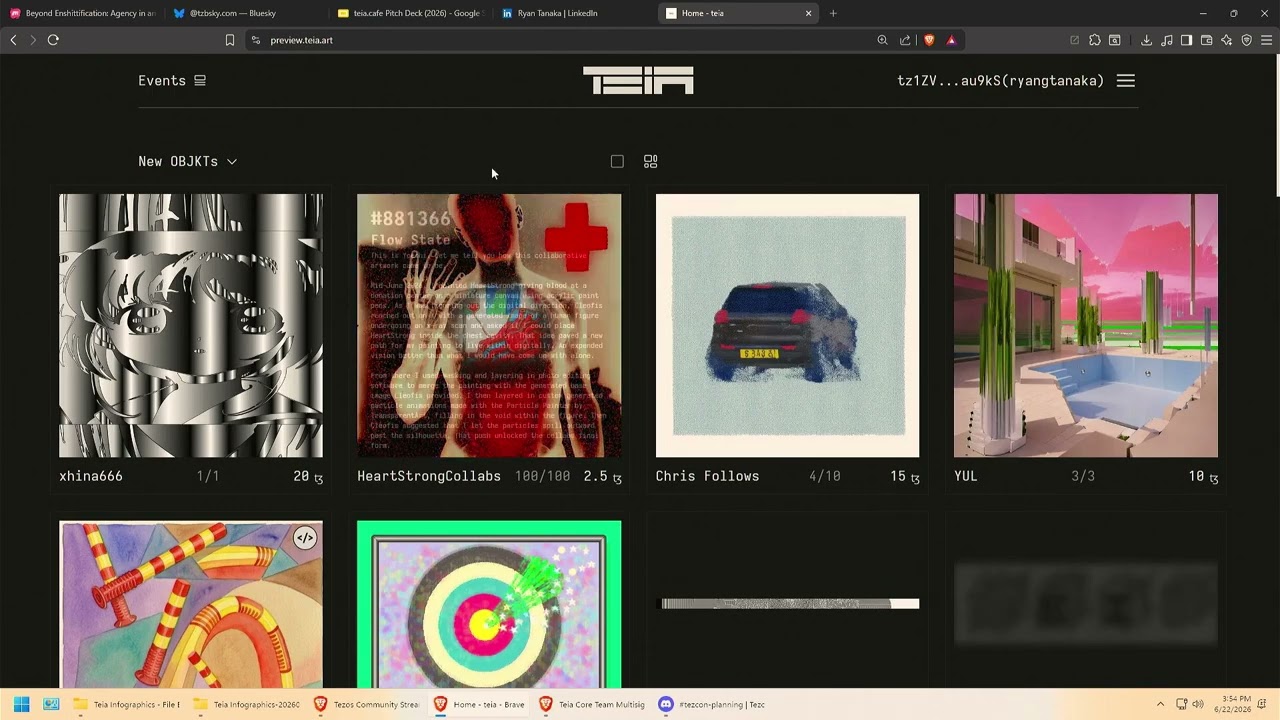This screenshot has width=1280, height=720.
Task: Go forward in browser history
Action: tap(32, 40)
